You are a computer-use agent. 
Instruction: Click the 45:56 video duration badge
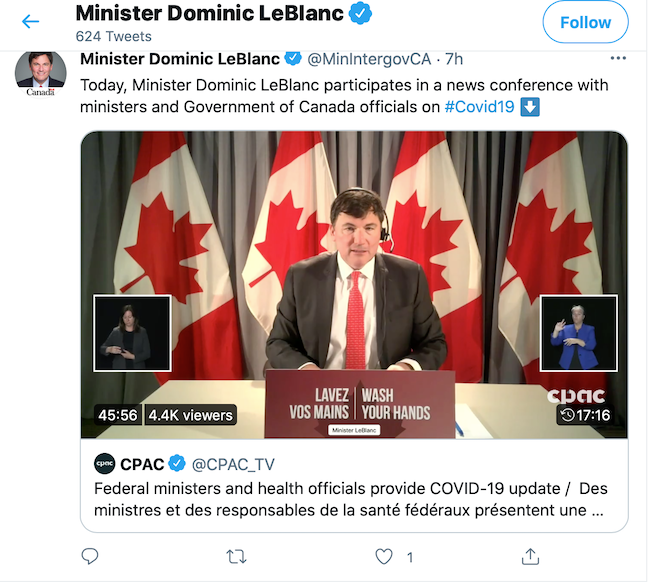pos(118,414)
